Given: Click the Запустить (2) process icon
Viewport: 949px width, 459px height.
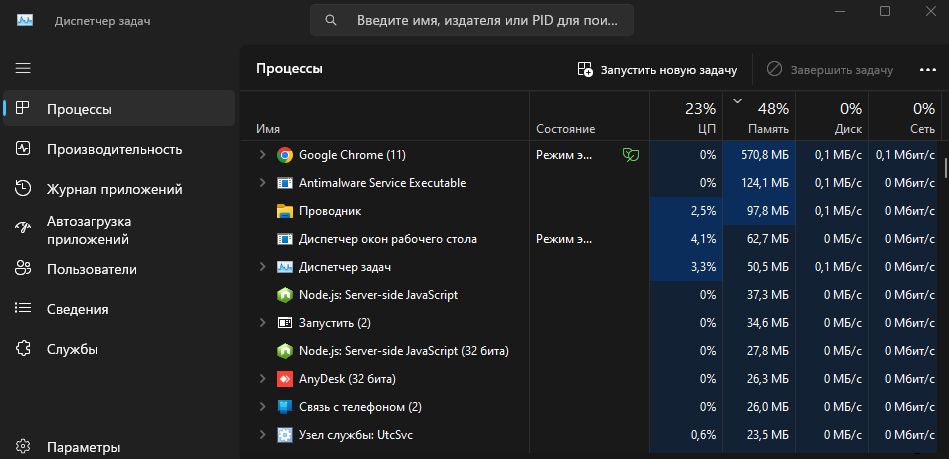Looking at the screenshot, I should coord(284,323).
